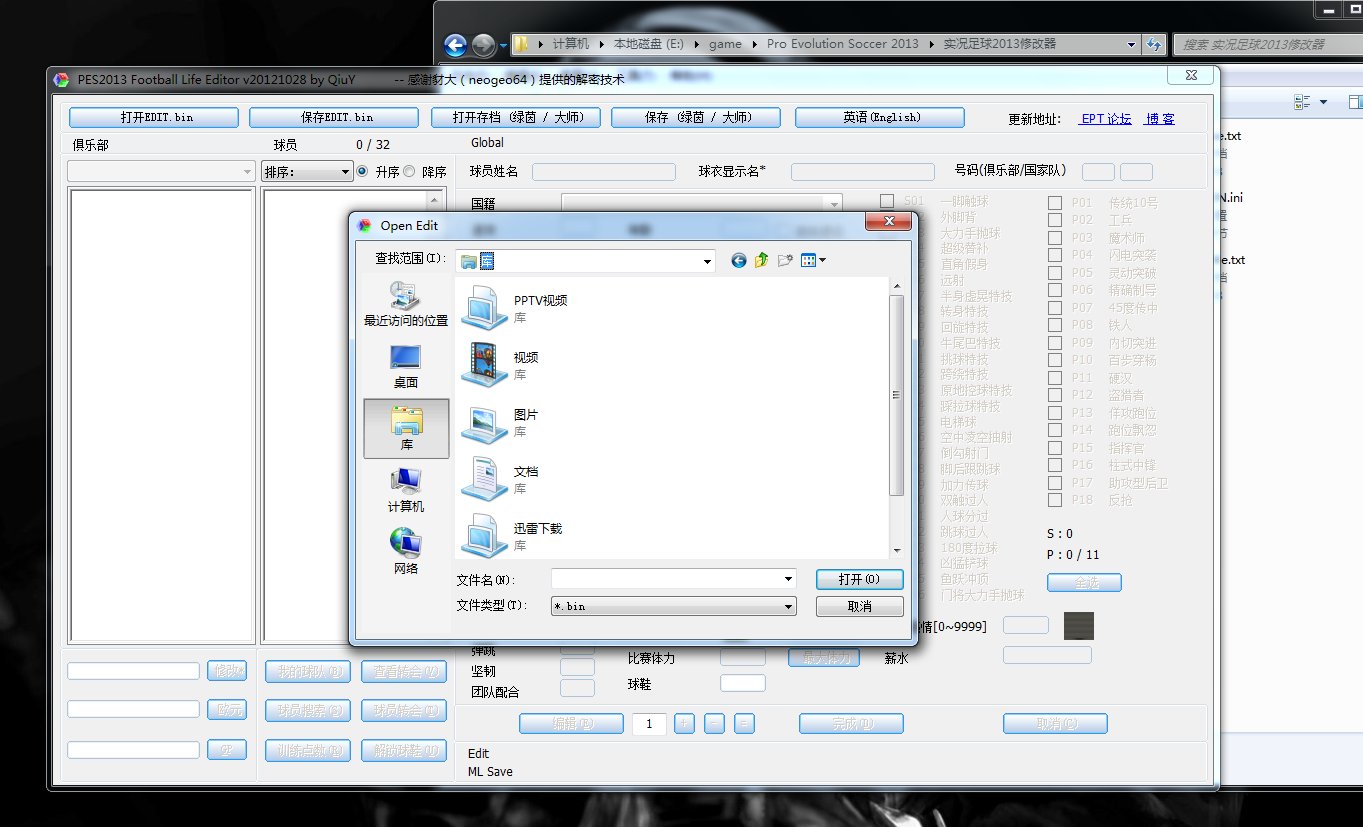Click the 取消 button in the dialog
This screenshot has width=1363, height=827.
point(859,606)
